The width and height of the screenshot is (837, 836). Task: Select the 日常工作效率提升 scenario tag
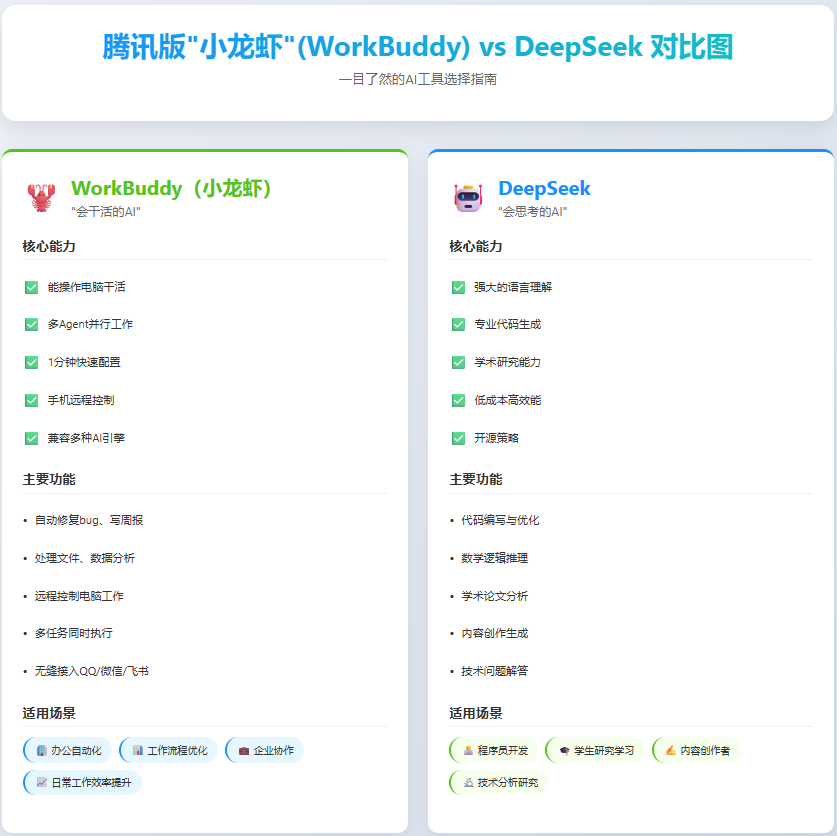[x=82, y=783]
